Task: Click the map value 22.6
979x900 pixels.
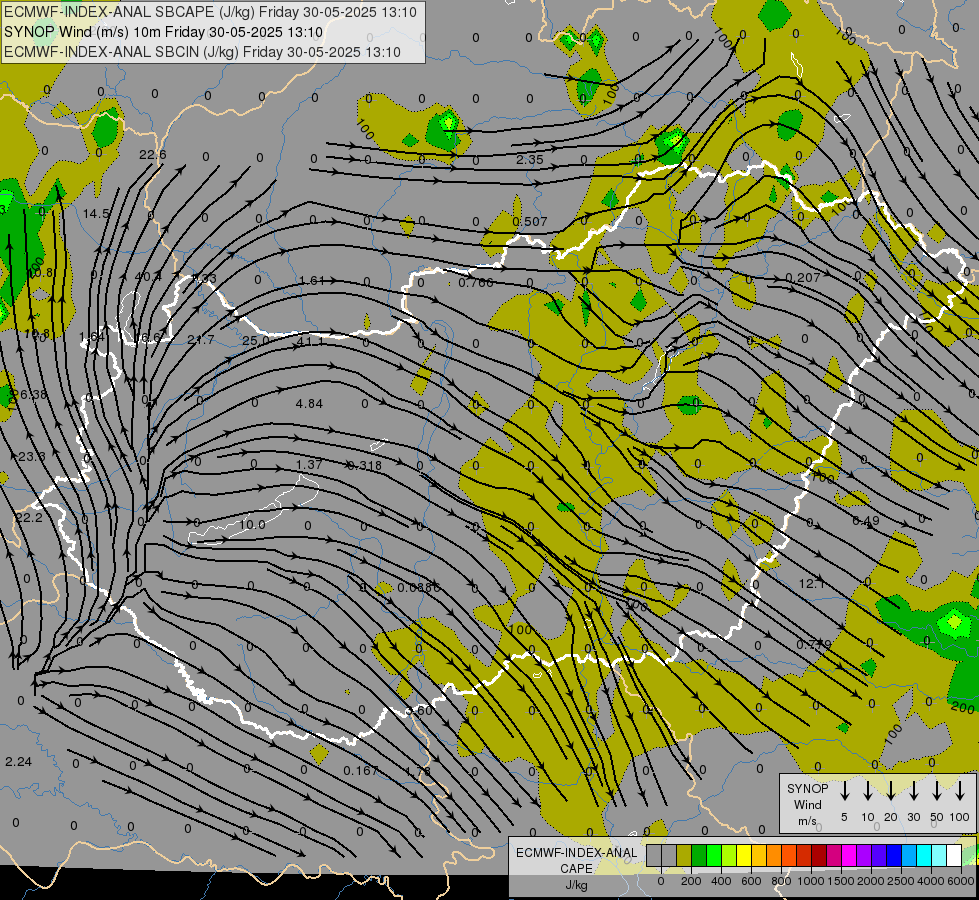Action: tap(153, 155)
